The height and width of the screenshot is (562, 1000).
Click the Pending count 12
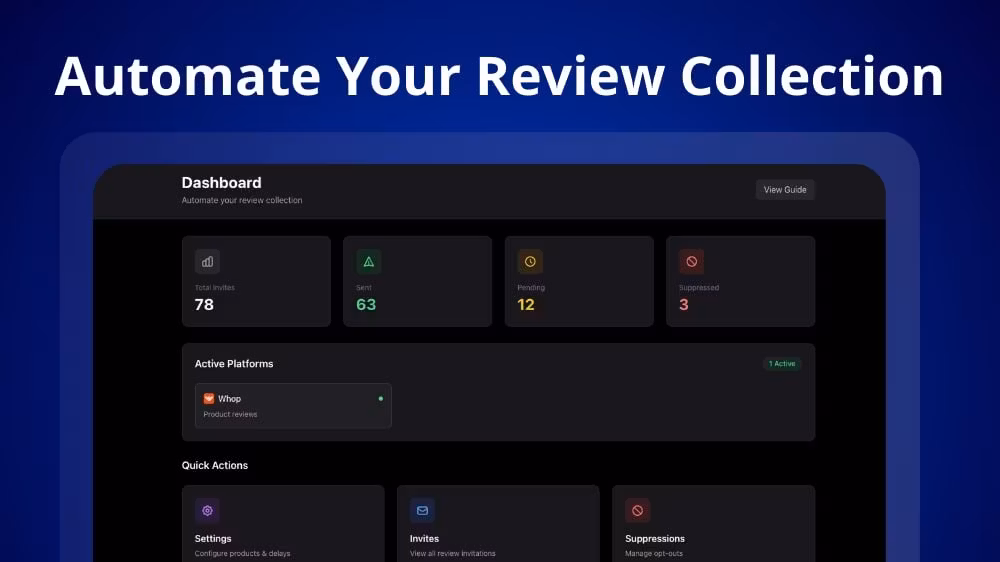click(x=526, y=305)
